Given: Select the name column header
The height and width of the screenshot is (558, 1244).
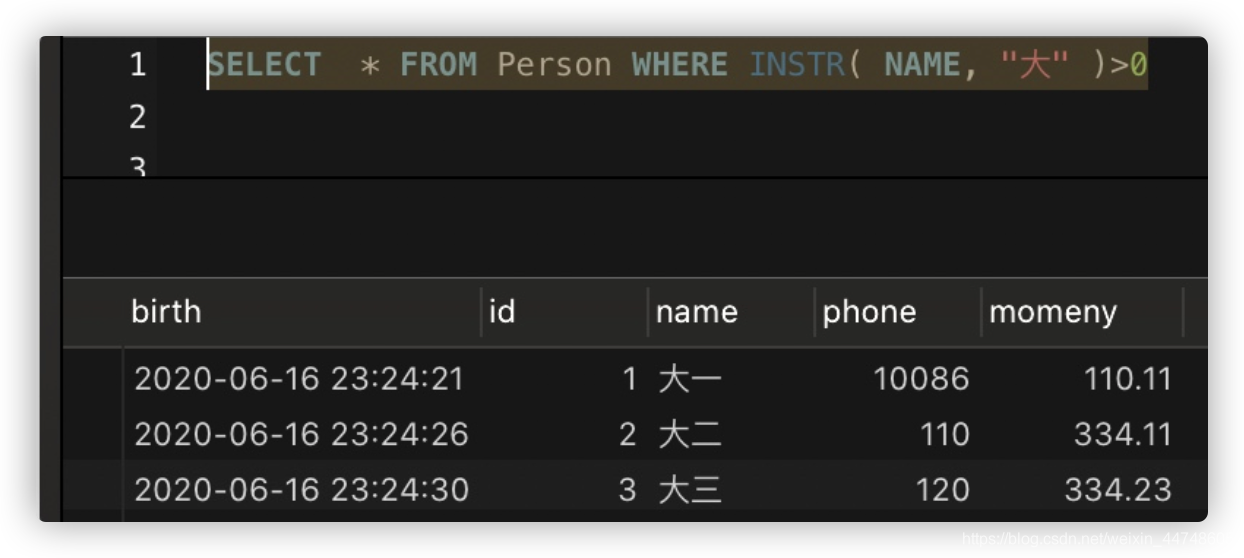Looking at the screenshot, I should [x=696, y=312].
